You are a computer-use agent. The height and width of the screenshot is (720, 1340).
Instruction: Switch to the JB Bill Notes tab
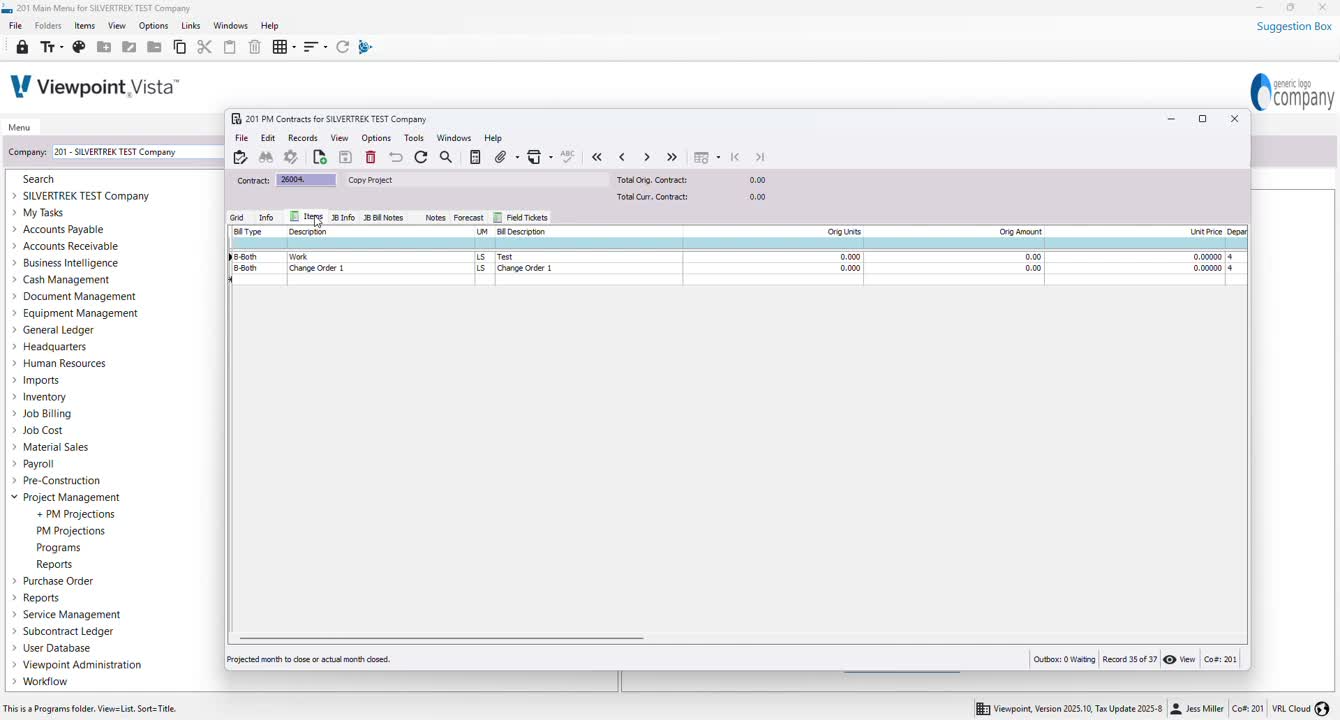pos(383,218)
